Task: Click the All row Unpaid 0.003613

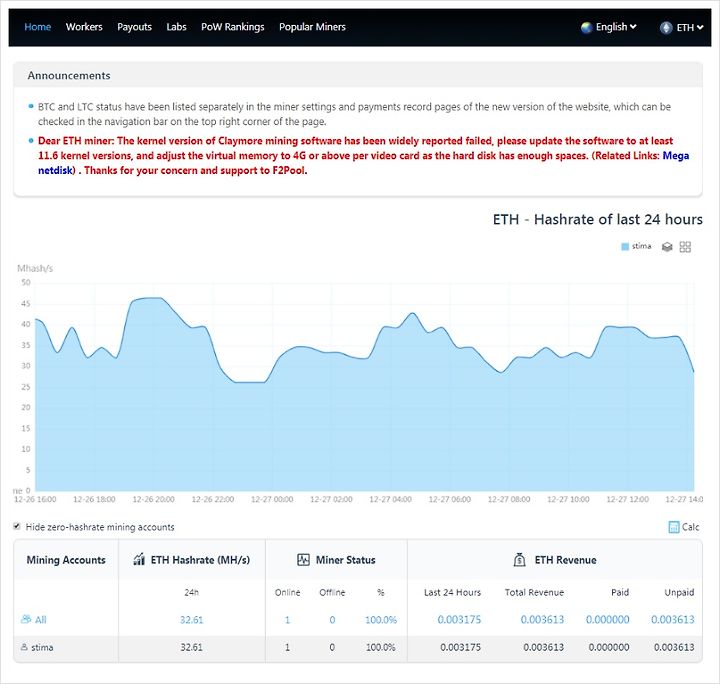Action: pyautogui.click(x=673, y=620)
